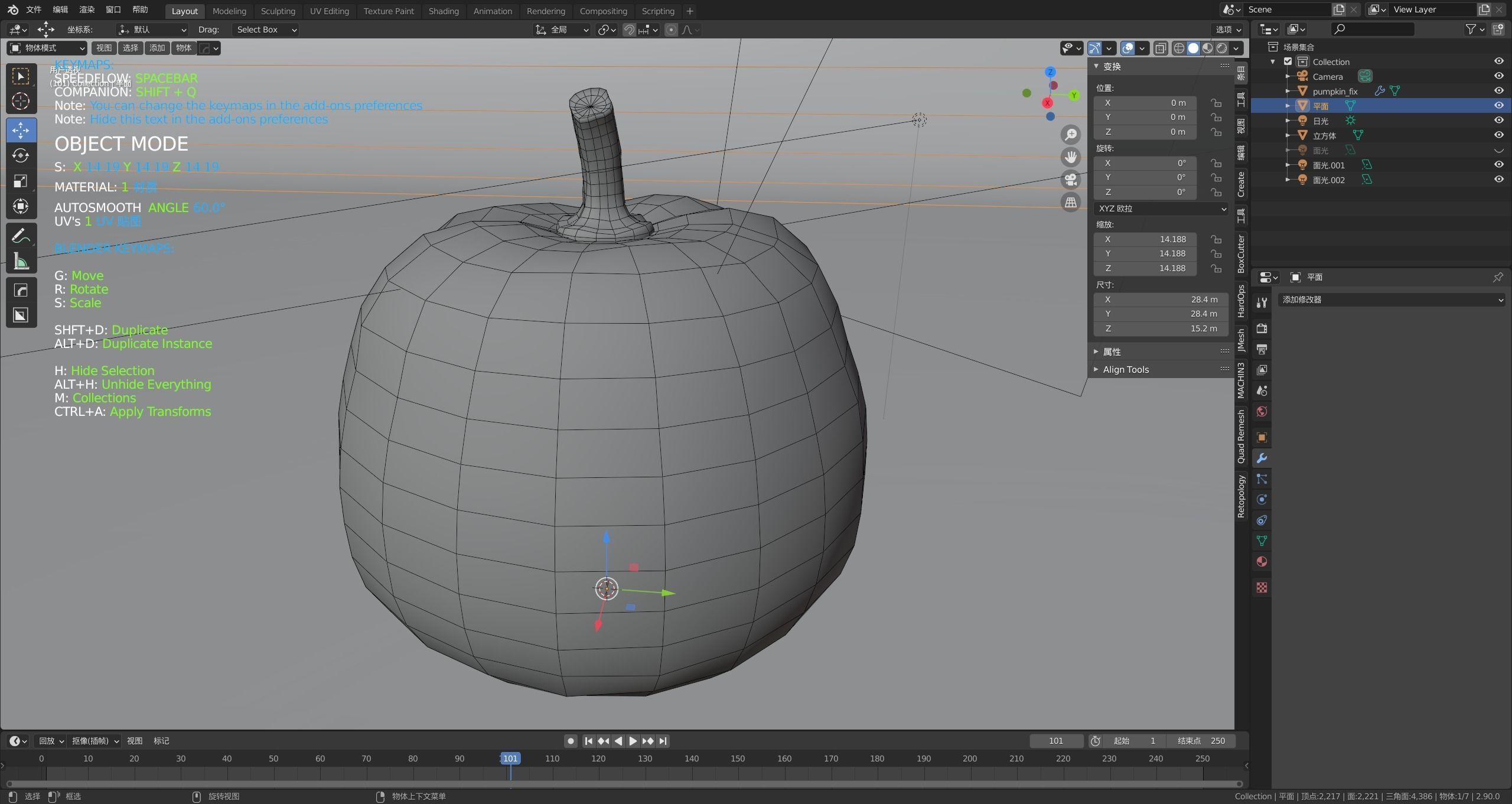The width and height of the screenshot is (1512, 804).
Task: Switch perspective/orthographic with grid icon
Action: click(1070, 202)
